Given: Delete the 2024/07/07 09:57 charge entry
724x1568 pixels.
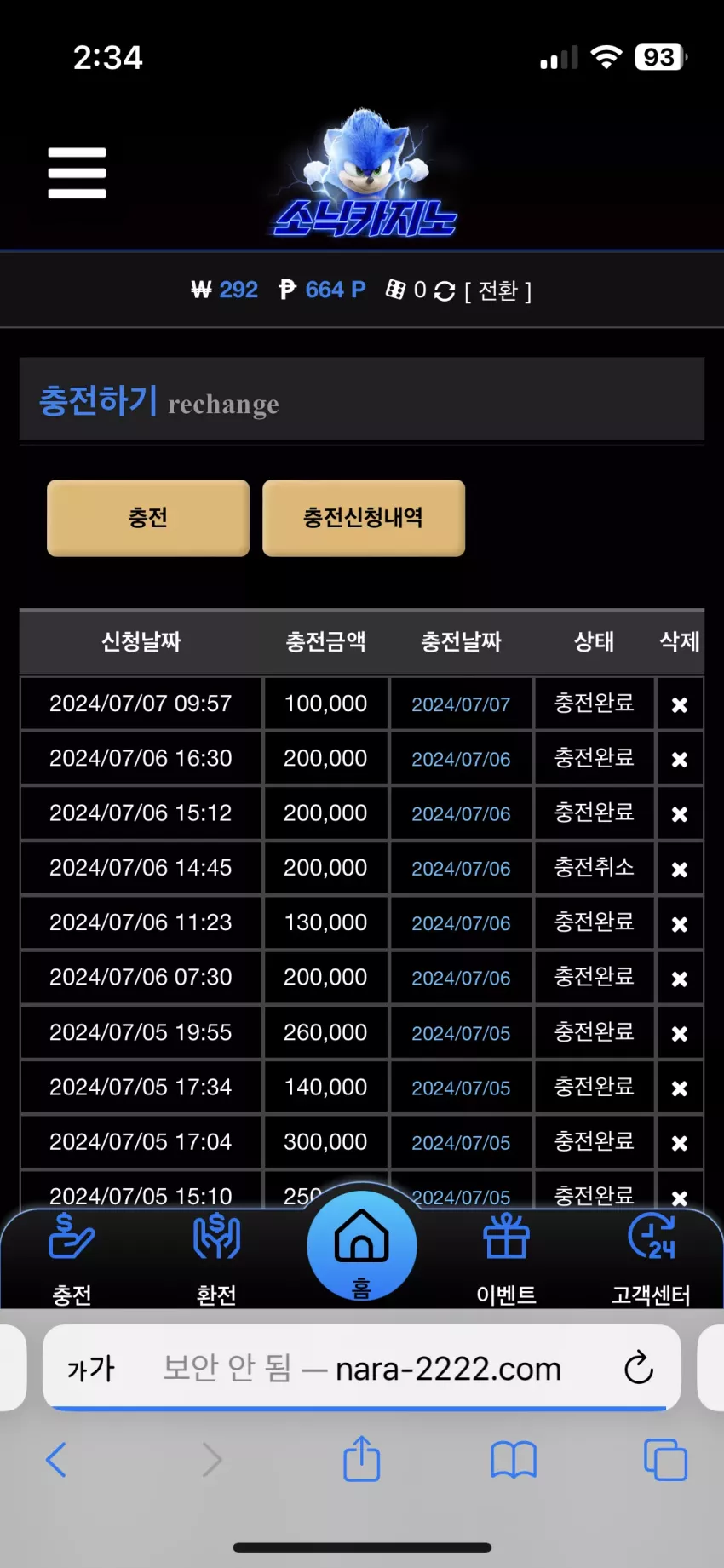Looking at the screenshot, I should point(680,704).
